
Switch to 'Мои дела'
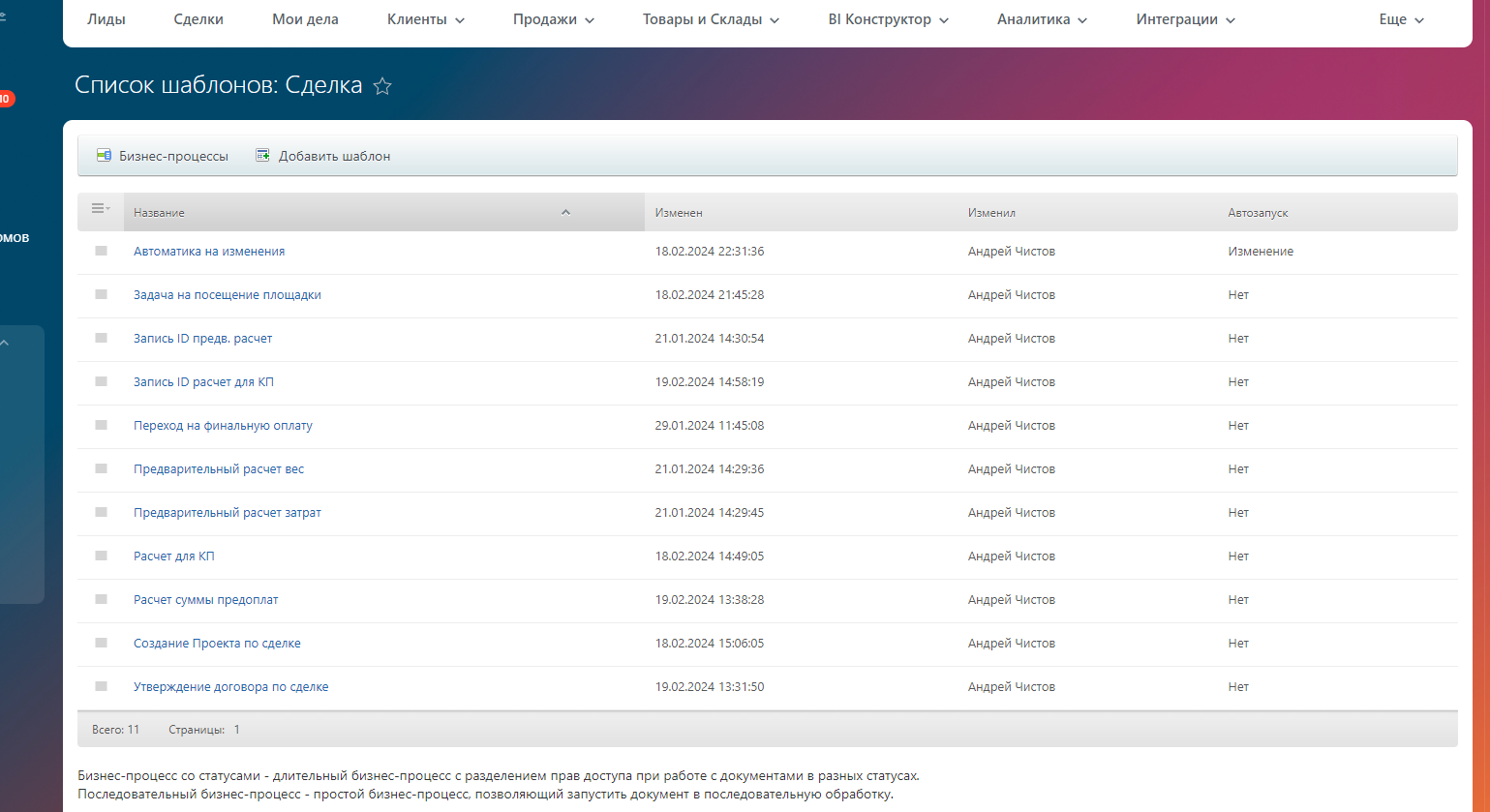click(x=305, y=19)
